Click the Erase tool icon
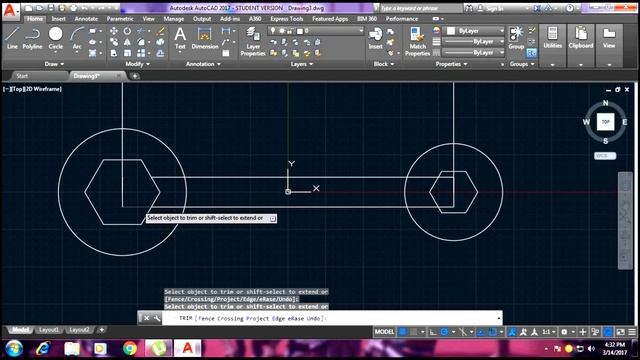The width and height of the screenshot is (640, 360). 160,31
